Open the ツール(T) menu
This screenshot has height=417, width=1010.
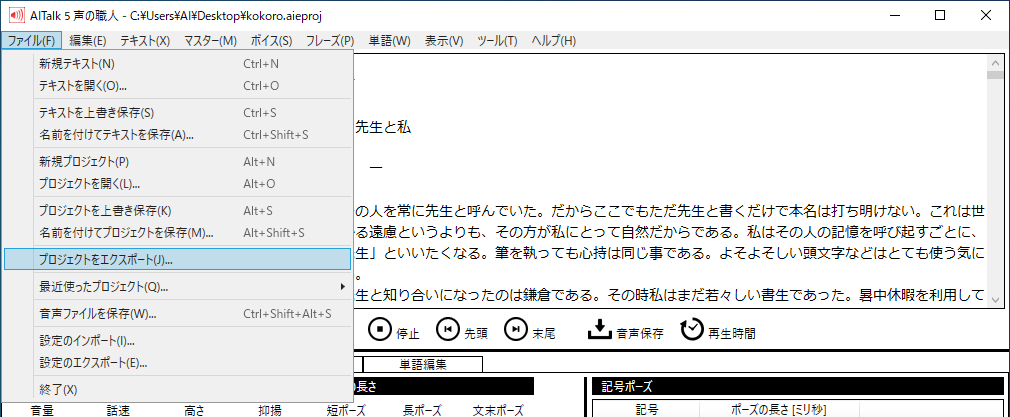(497, 41)
